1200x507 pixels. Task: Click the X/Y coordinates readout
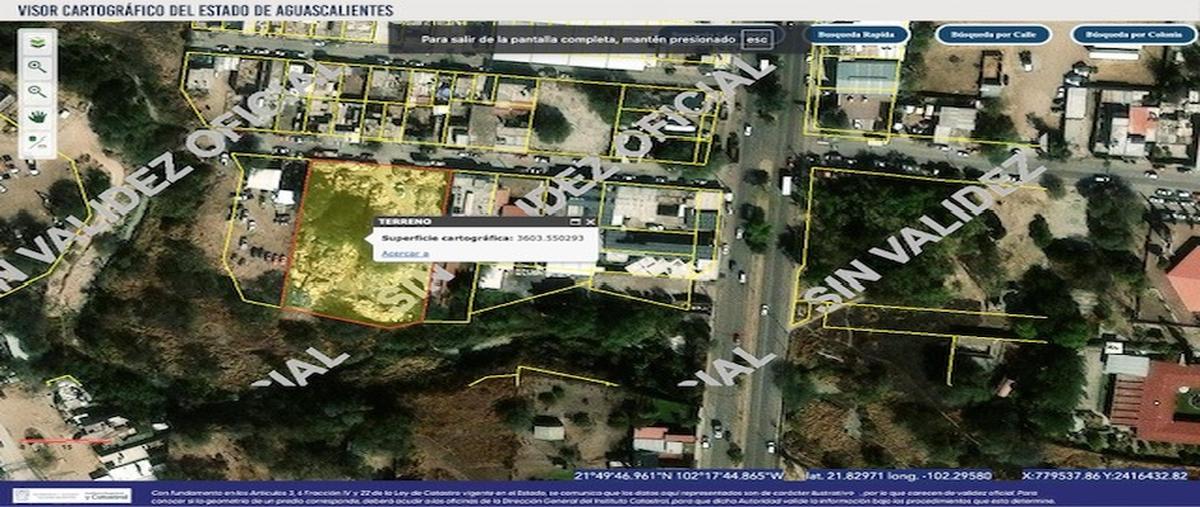pyautogui.click(x=1104, y=476)
